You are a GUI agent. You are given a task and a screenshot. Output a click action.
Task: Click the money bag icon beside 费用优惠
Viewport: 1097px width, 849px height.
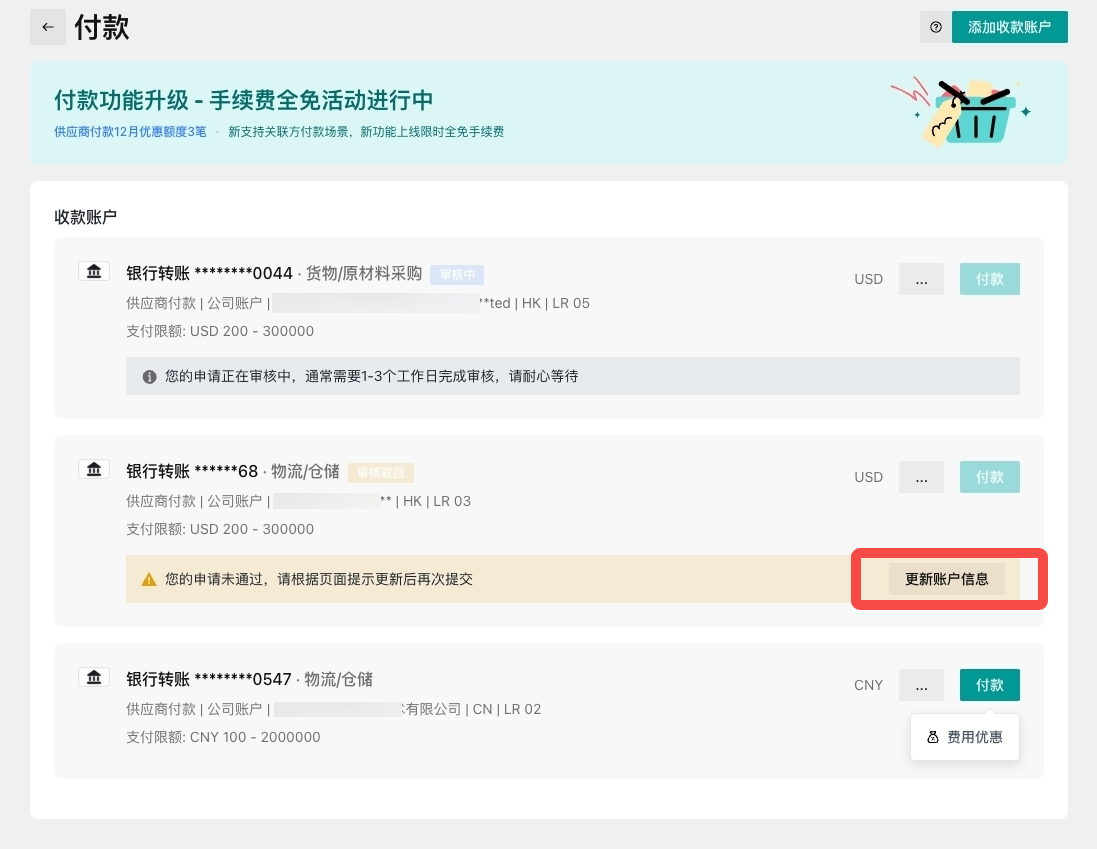(x=933, y=737)
